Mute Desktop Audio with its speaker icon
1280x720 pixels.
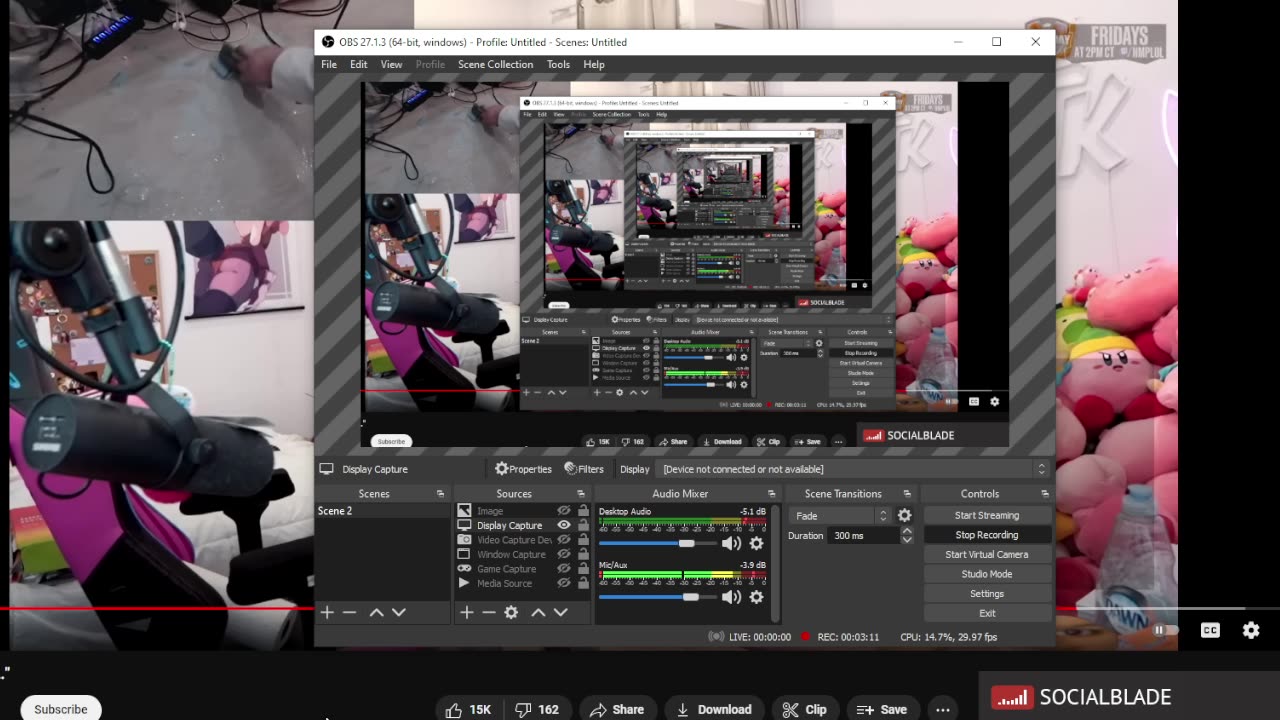point(731,543)
